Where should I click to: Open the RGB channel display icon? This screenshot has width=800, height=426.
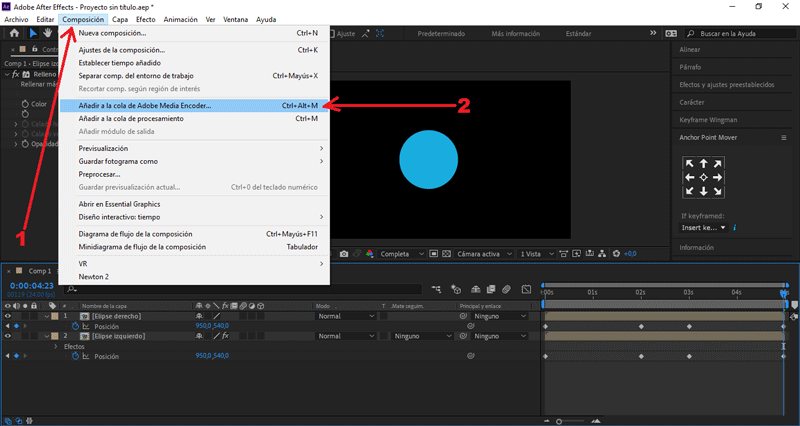369,254
